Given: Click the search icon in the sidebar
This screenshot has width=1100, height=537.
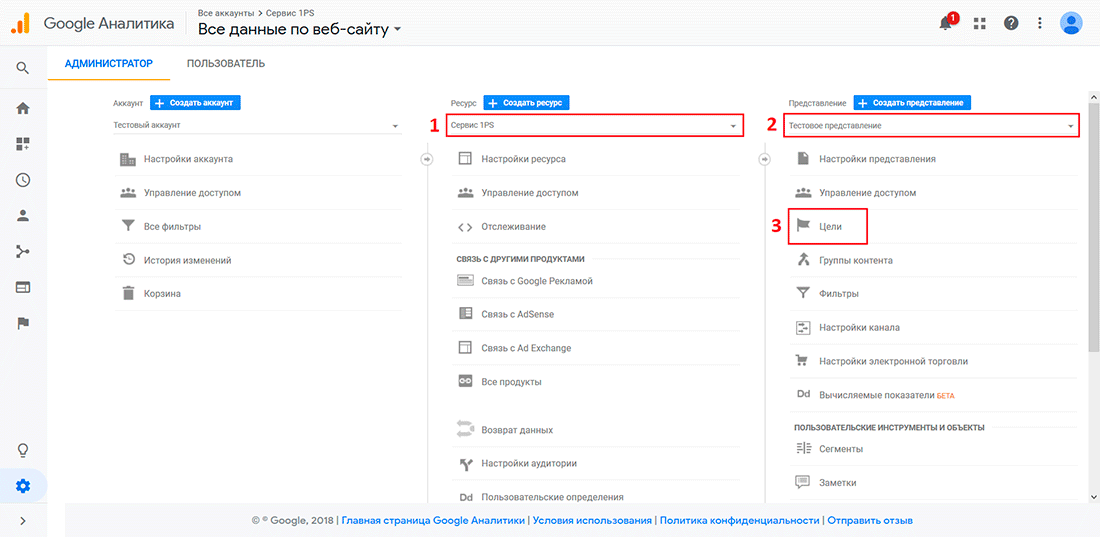Looking at the screenshot, I should tap(22, 68).
